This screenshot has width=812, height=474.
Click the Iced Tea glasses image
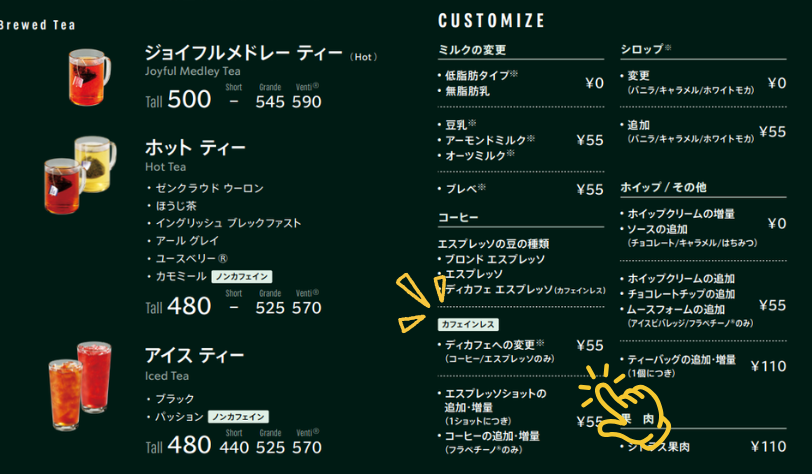(80, 386)
